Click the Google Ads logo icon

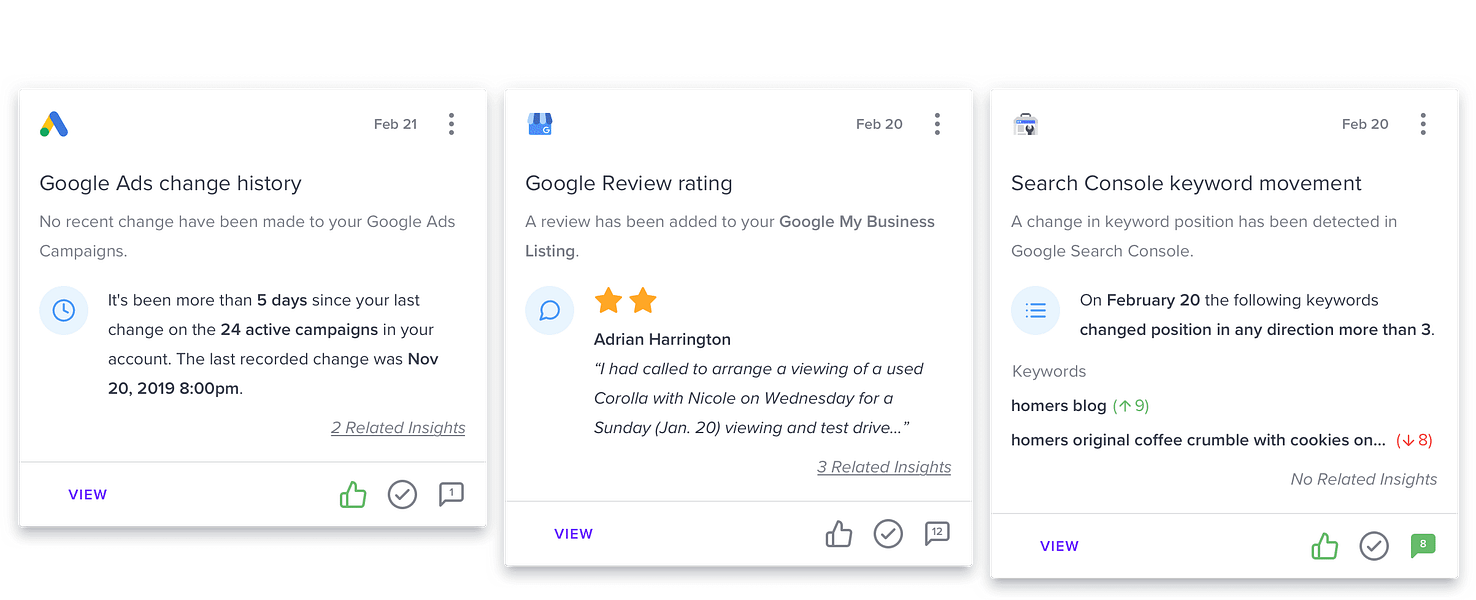tap(54, 124)
